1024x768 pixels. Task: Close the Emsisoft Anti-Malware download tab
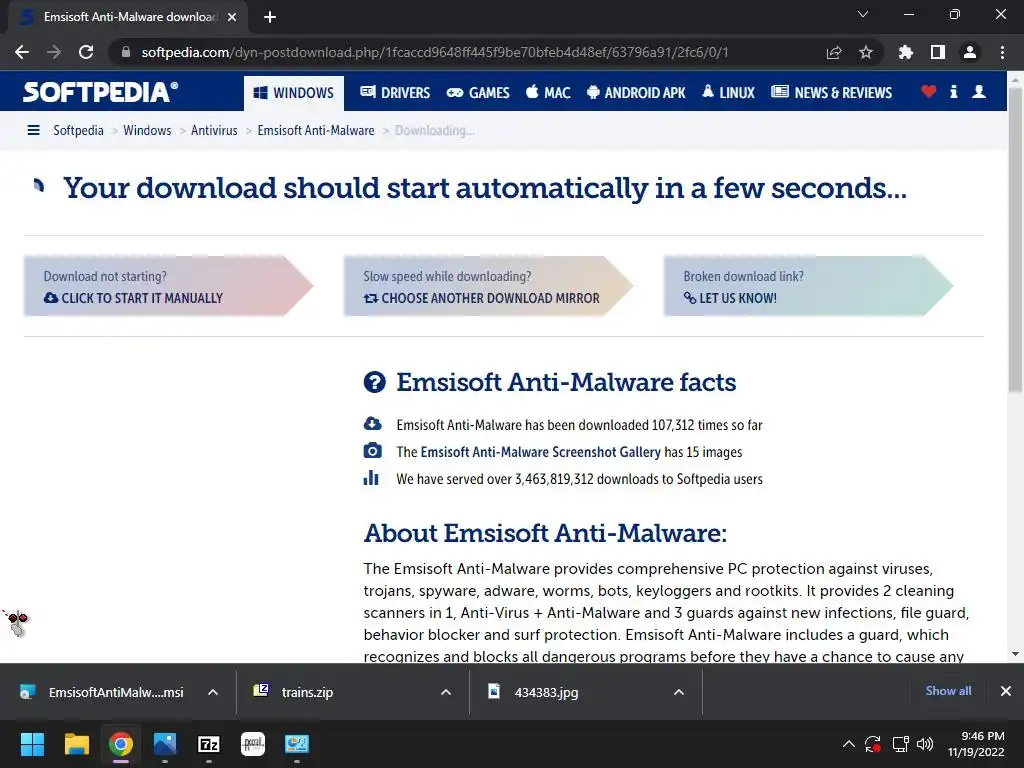[232, 17]
